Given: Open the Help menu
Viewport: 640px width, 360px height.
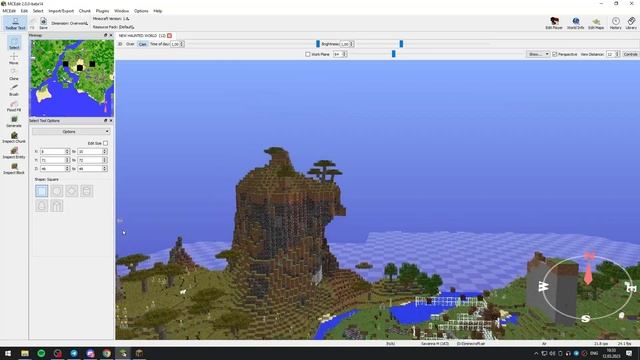Looking at the screenshot, I should (158, 11).
